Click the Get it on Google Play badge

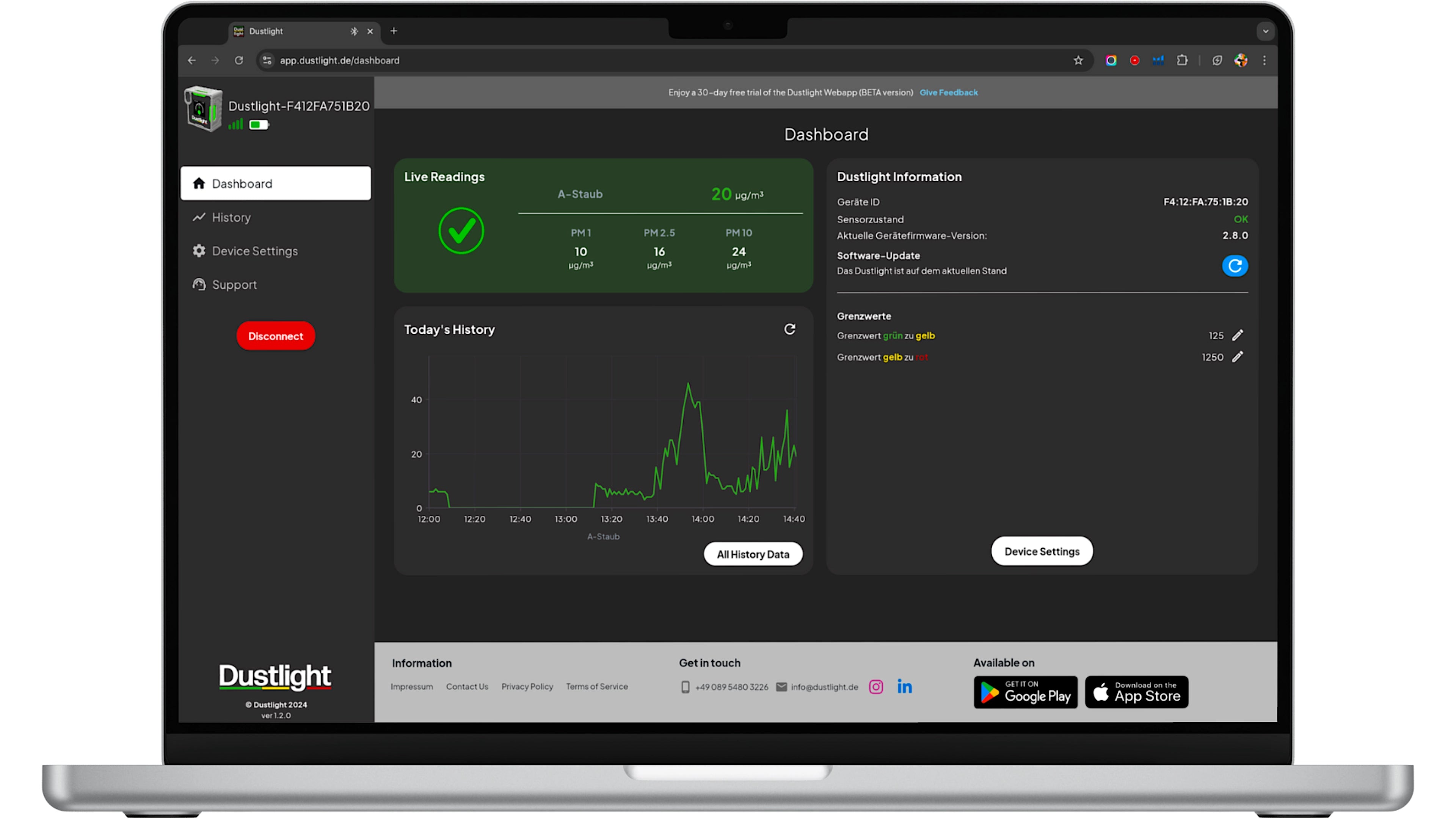[x=1025, y=692]
